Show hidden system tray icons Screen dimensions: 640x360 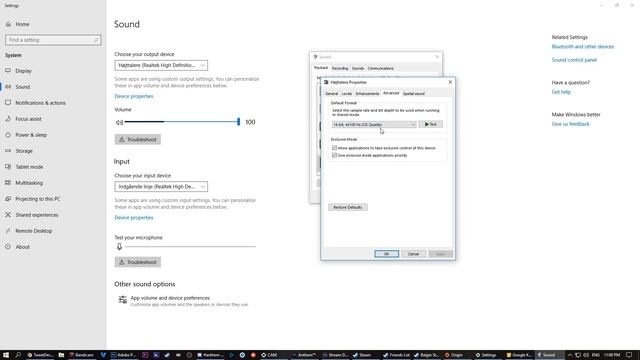(x=570, y=355)
